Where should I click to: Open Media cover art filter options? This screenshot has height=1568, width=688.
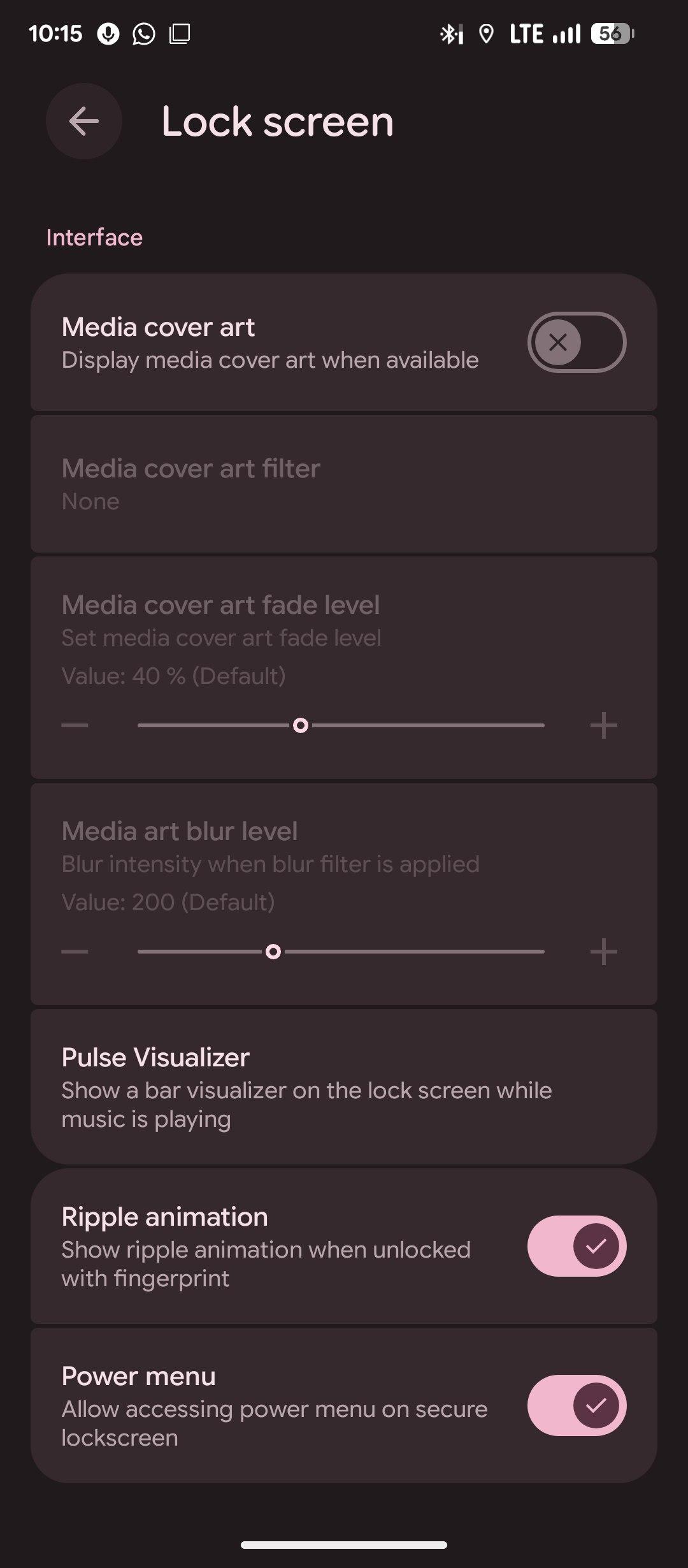pyautogui.click(x=344, y=484)
